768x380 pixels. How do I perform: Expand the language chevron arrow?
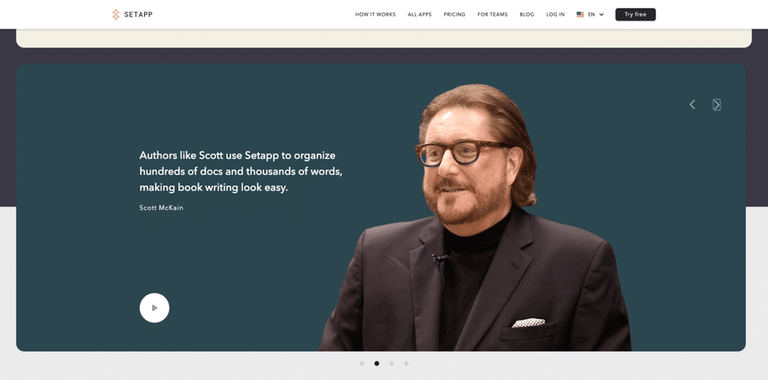601,15
